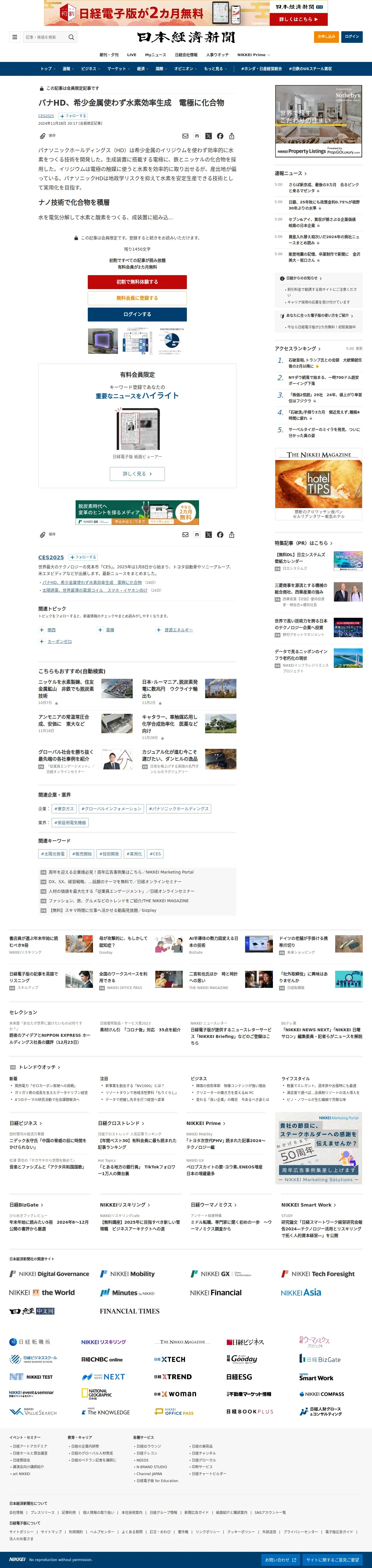Expand the 国際 navigation dropdown
The height and width of the screenshot is (1568, 372).
pos(162,69)
